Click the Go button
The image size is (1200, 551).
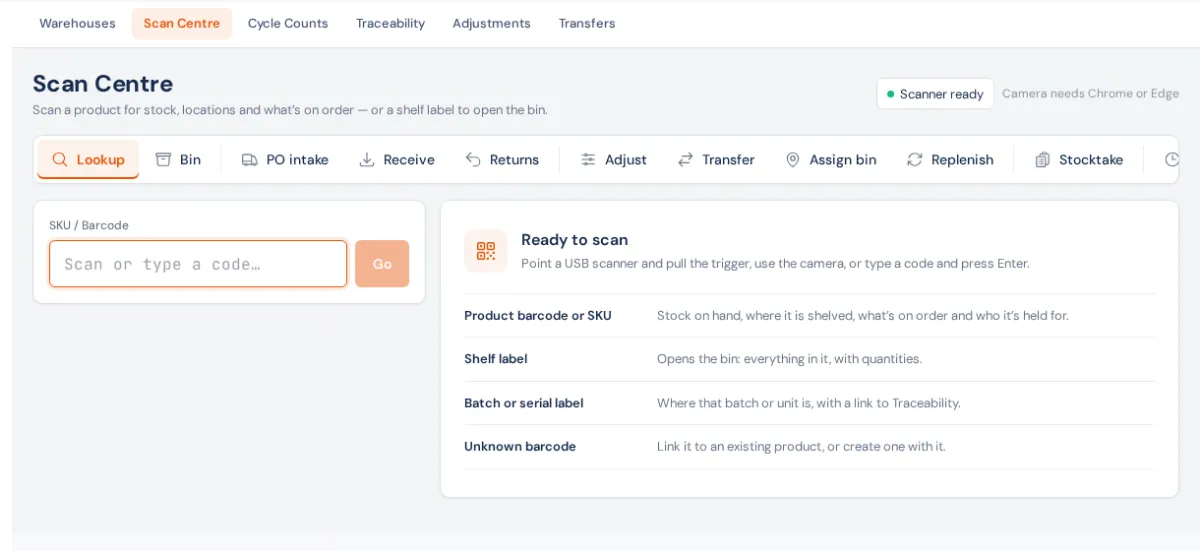(x=382, y=264)
